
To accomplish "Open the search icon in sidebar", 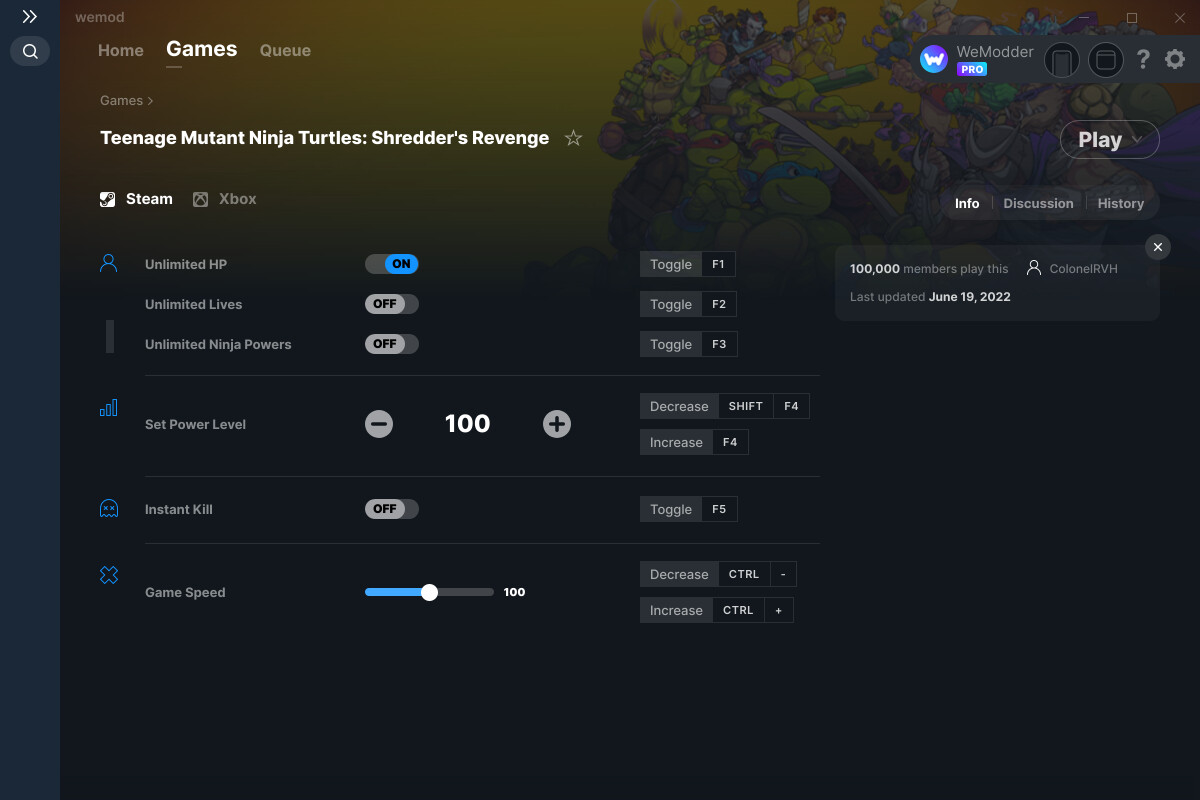I will coord(30,51).
